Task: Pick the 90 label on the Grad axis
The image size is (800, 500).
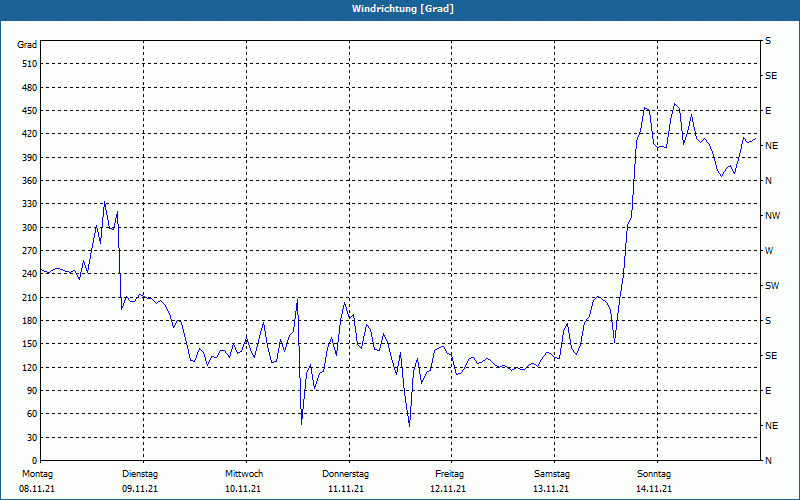Action: [32, 391]
